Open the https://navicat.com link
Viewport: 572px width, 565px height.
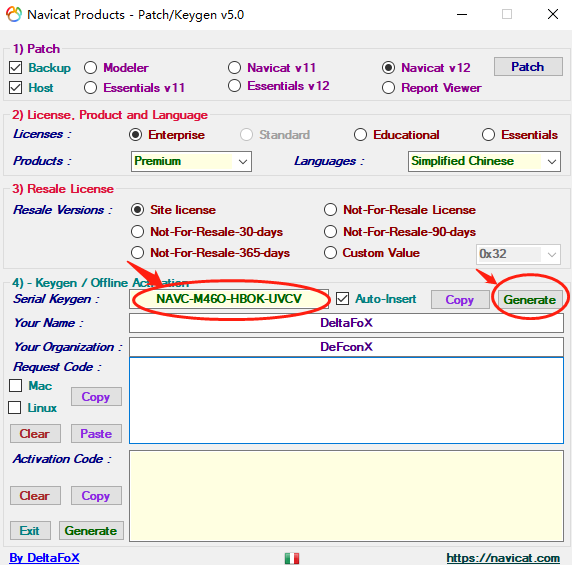point(503,558)
